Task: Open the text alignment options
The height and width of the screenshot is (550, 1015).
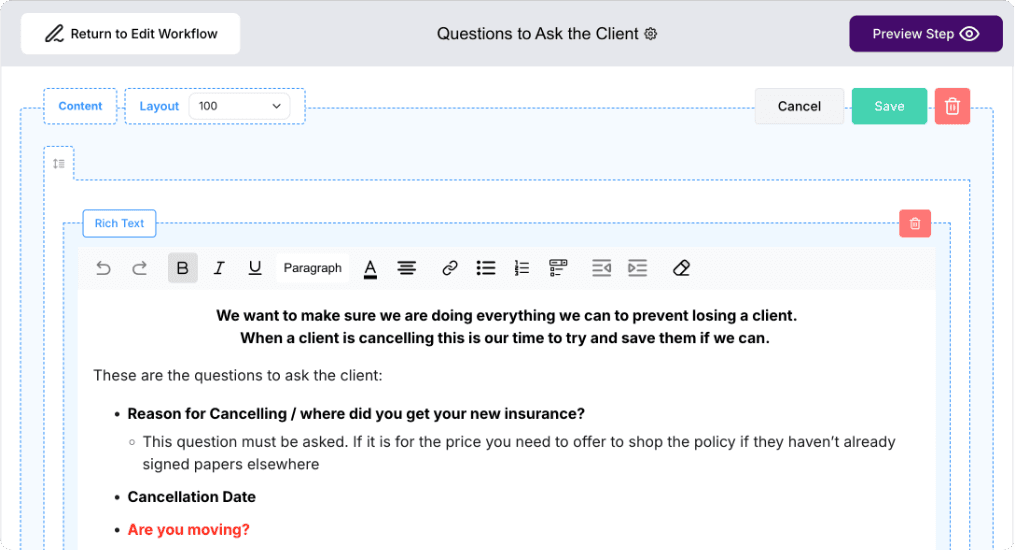Action: pos(407,268)
